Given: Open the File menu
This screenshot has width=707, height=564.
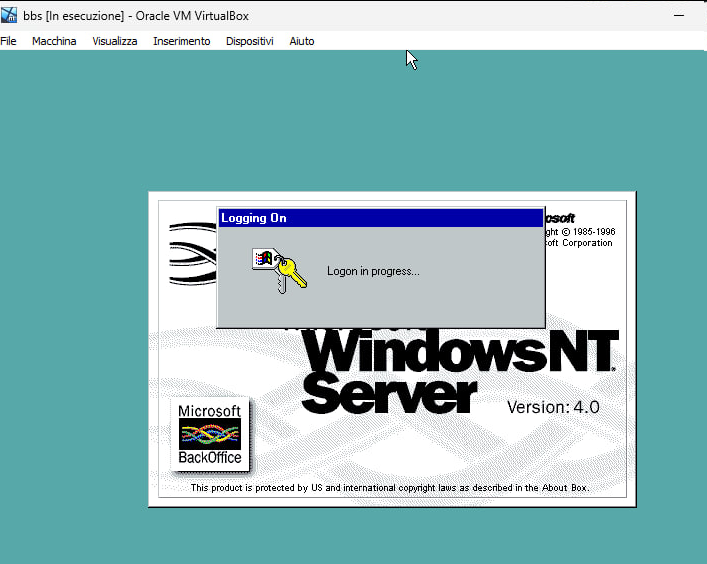Looking at the screenshot, I should click(x=8, y=41).
